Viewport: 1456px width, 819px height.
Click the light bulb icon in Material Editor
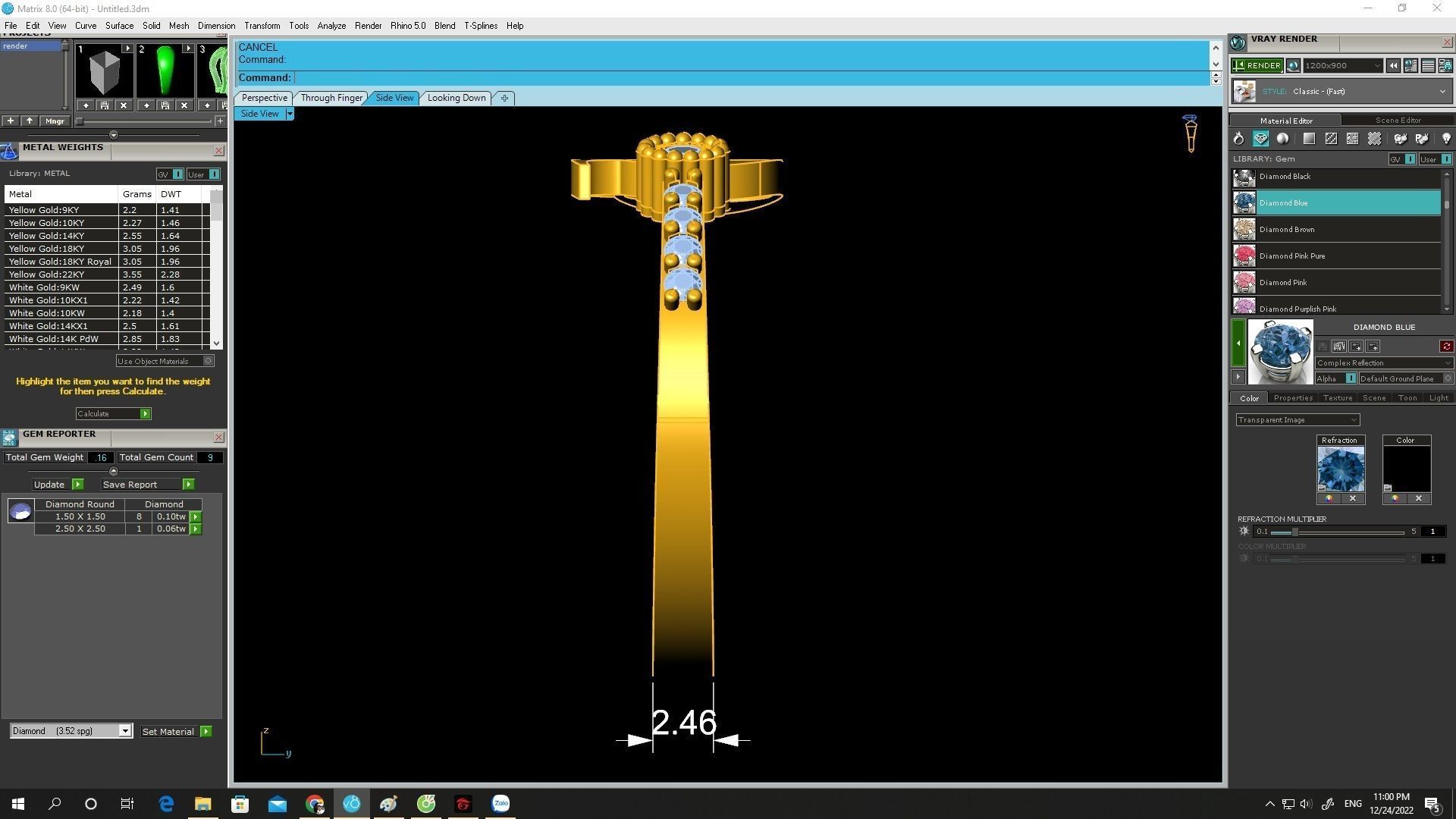[1445, 139]
